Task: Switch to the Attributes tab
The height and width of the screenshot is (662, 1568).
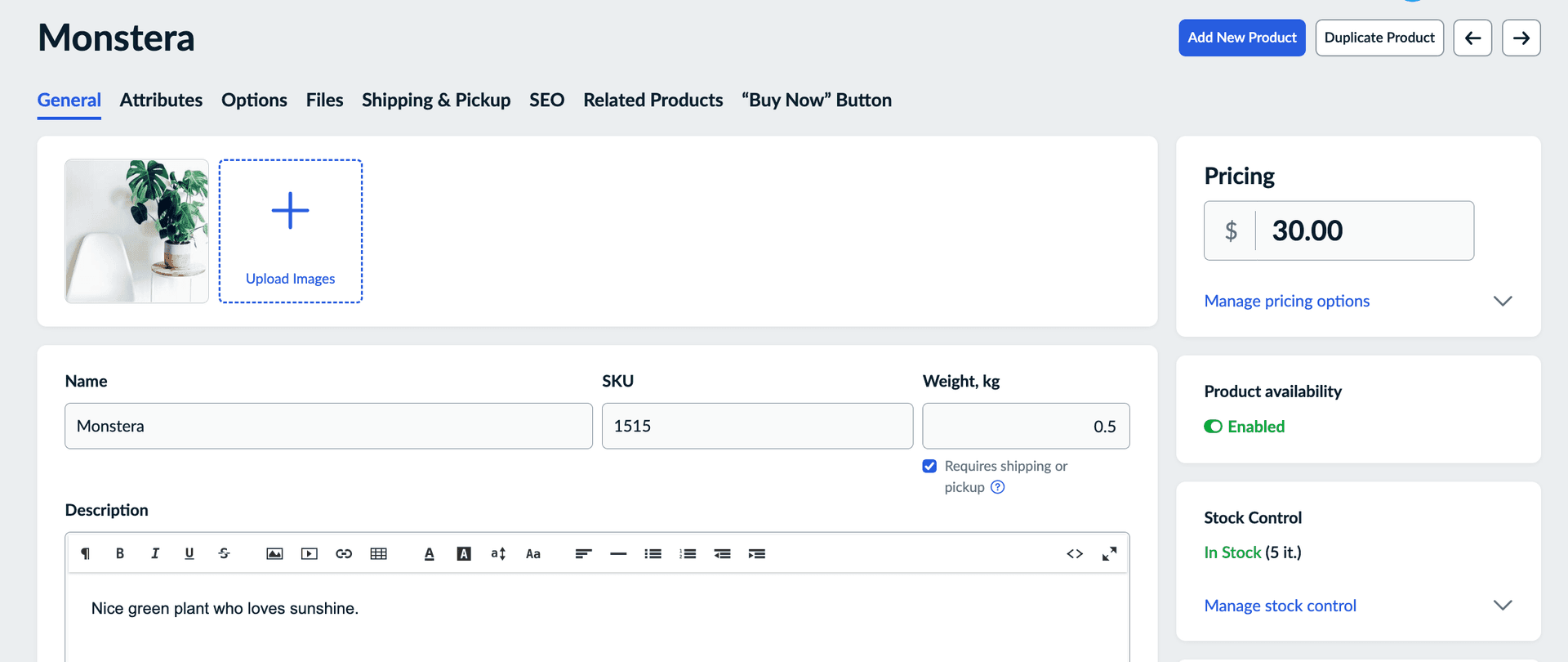Action: pos(161,100)
